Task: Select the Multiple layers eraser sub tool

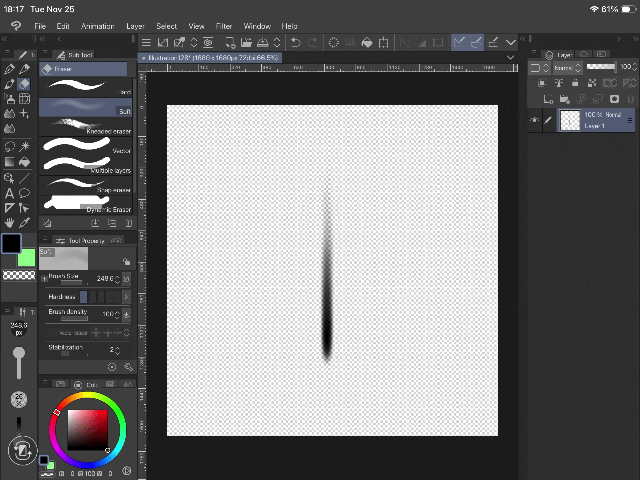Action: coord(85,165)
